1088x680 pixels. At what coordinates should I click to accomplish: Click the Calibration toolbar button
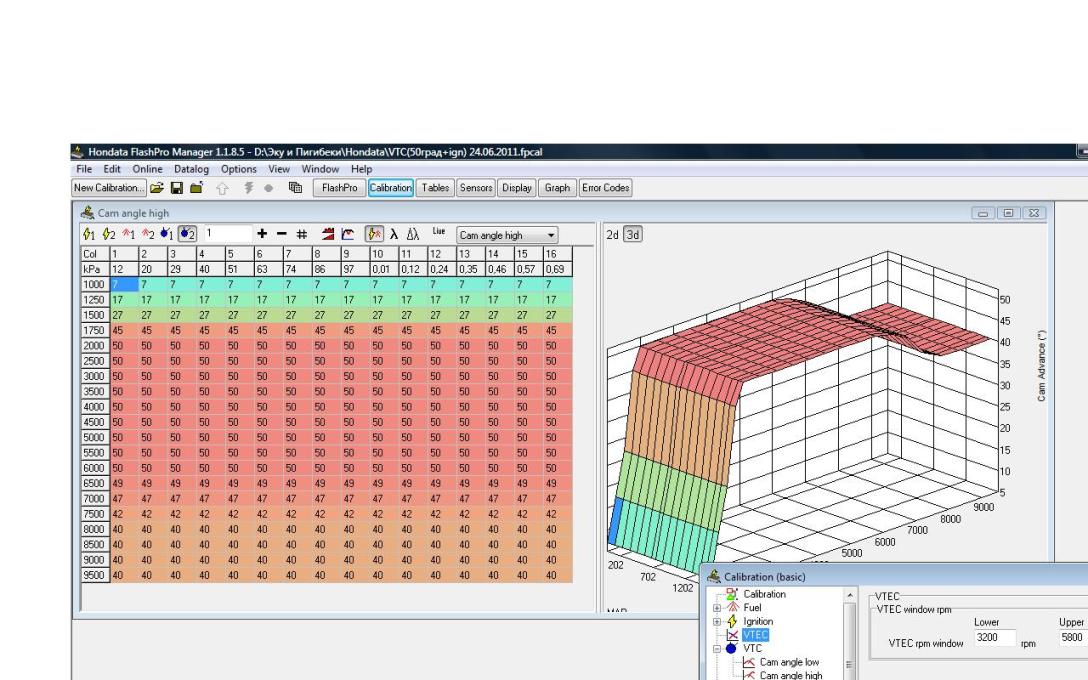pos(391,188)
